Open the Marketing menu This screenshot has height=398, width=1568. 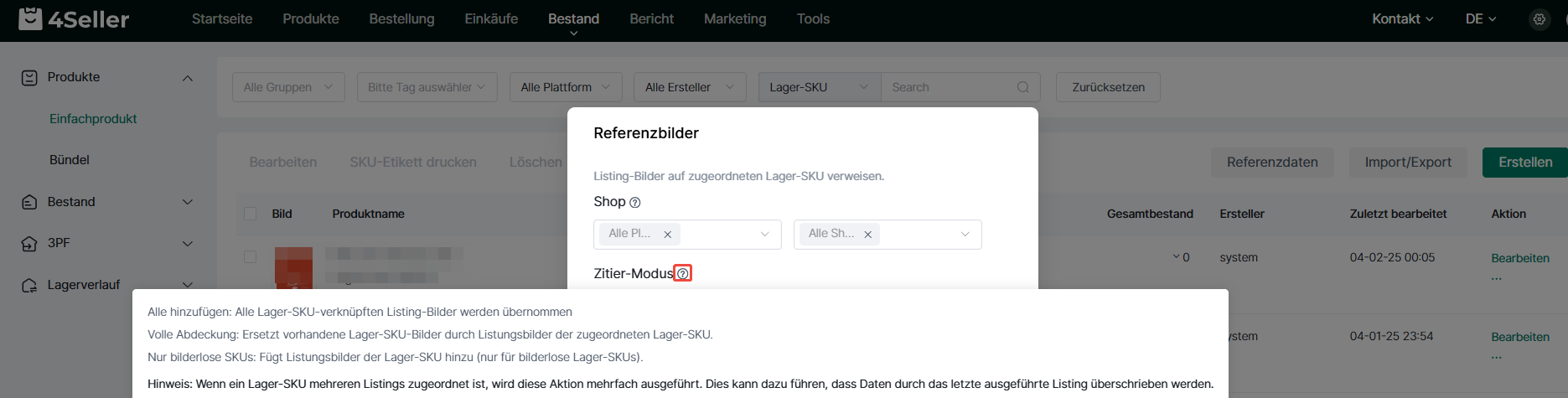coord(734,18)
